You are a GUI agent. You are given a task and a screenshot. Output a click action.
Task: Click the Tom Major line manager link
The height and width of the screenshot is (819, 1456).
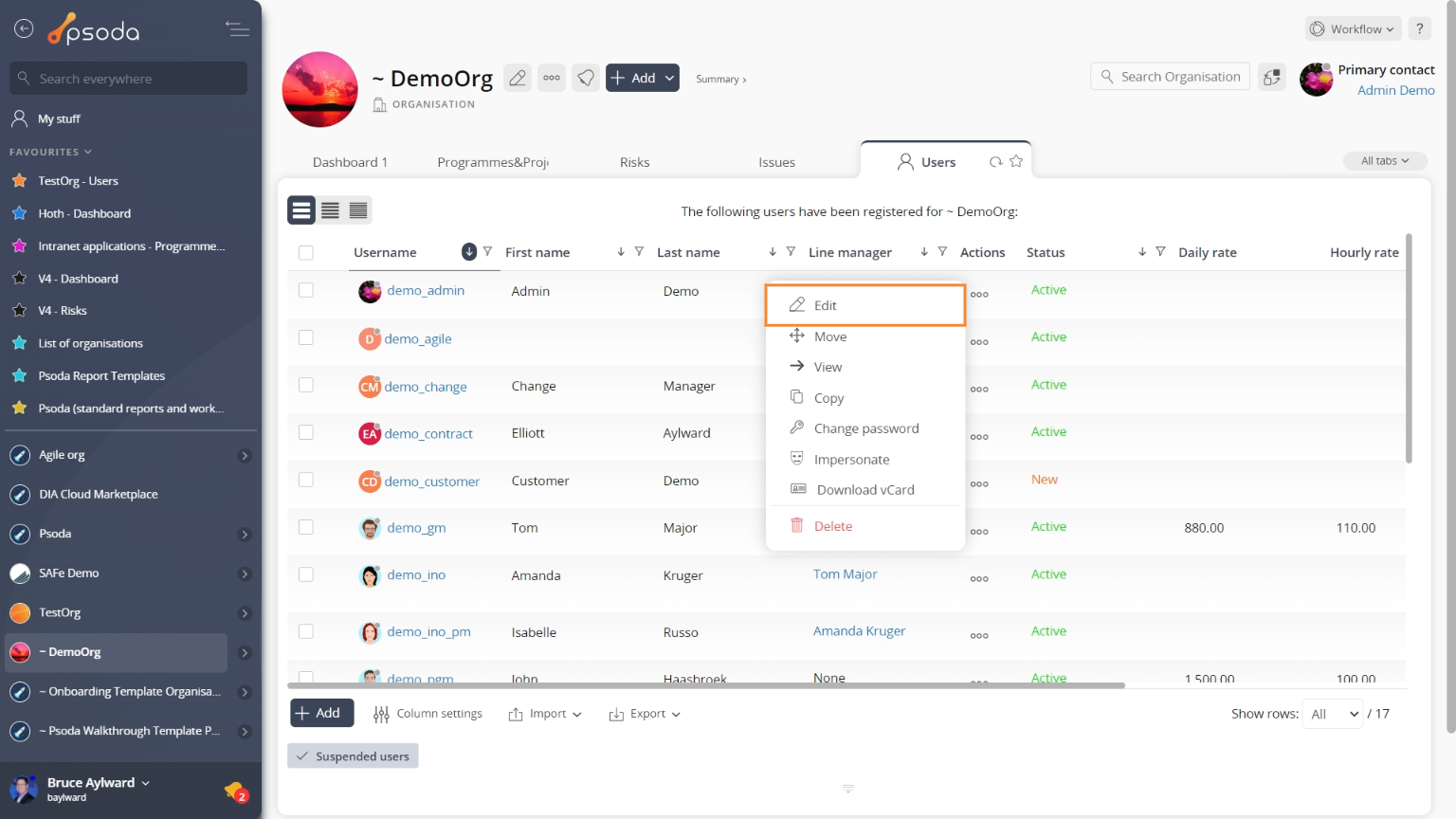coord(845,574)
